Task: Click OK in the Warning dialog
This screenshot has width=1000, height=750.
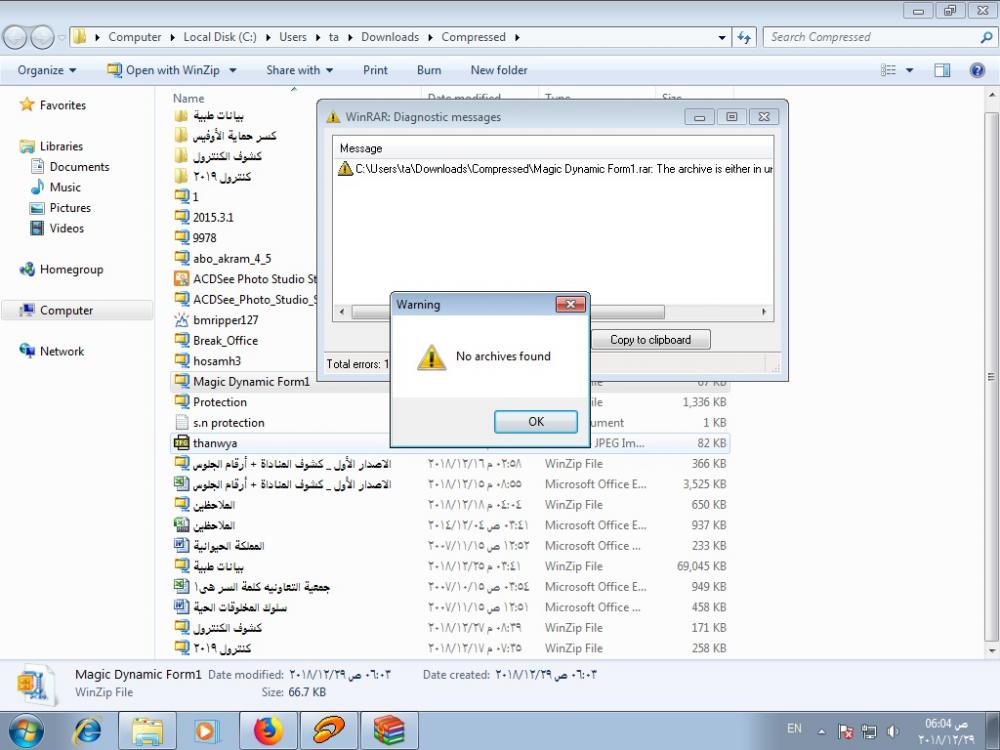Action: pos(536,422)
